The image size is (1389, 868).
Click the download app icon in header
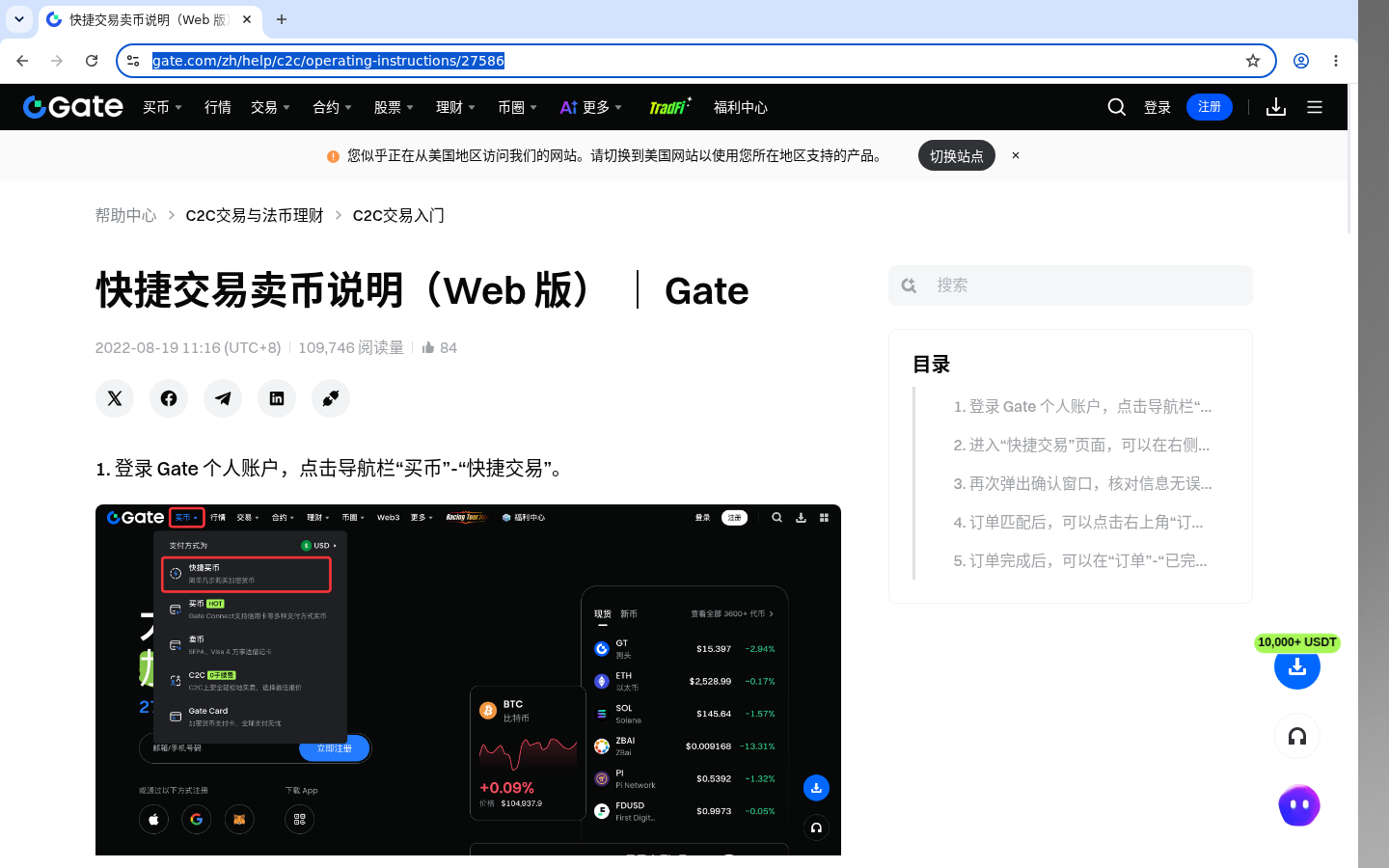click(1276, 107)
